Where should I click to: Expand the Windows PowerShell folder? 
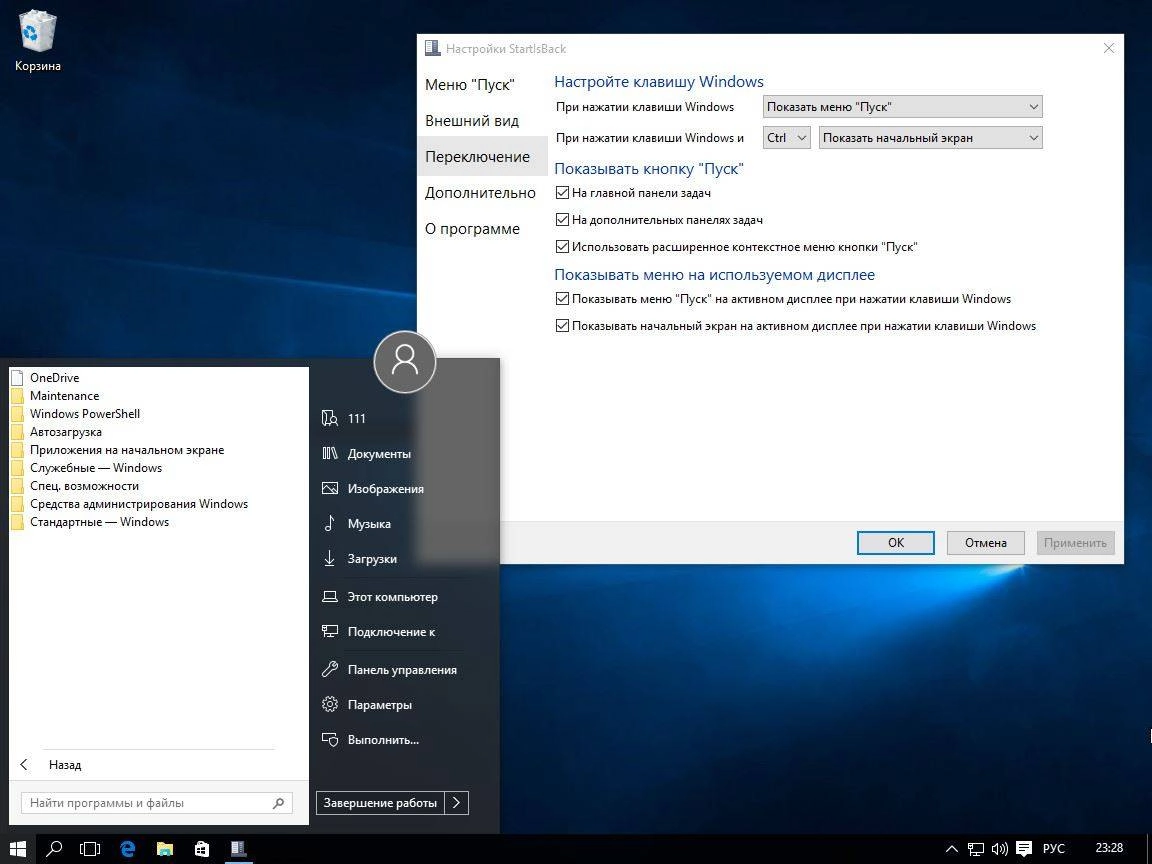click(x=84, y=414)
